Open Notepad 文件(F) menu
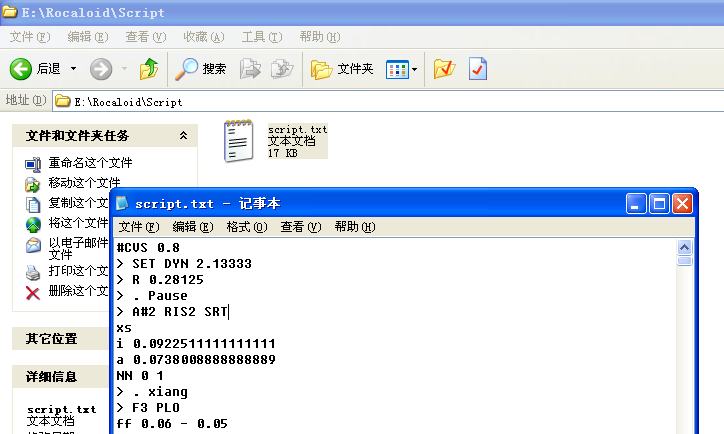Screen dimensions: 724x434 click(139, 227)
